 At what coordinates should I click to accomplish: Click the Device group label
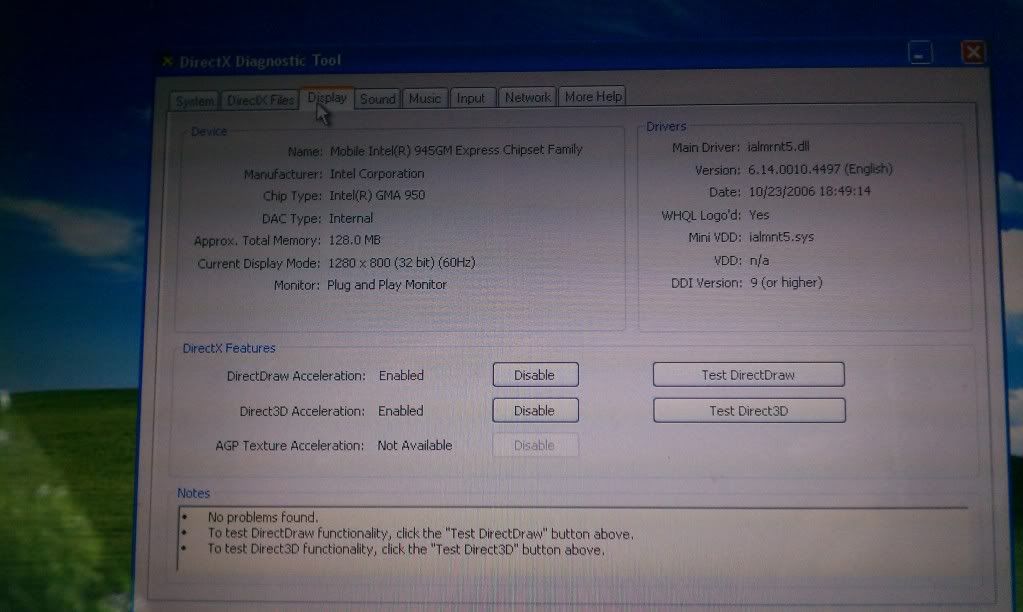209,132
